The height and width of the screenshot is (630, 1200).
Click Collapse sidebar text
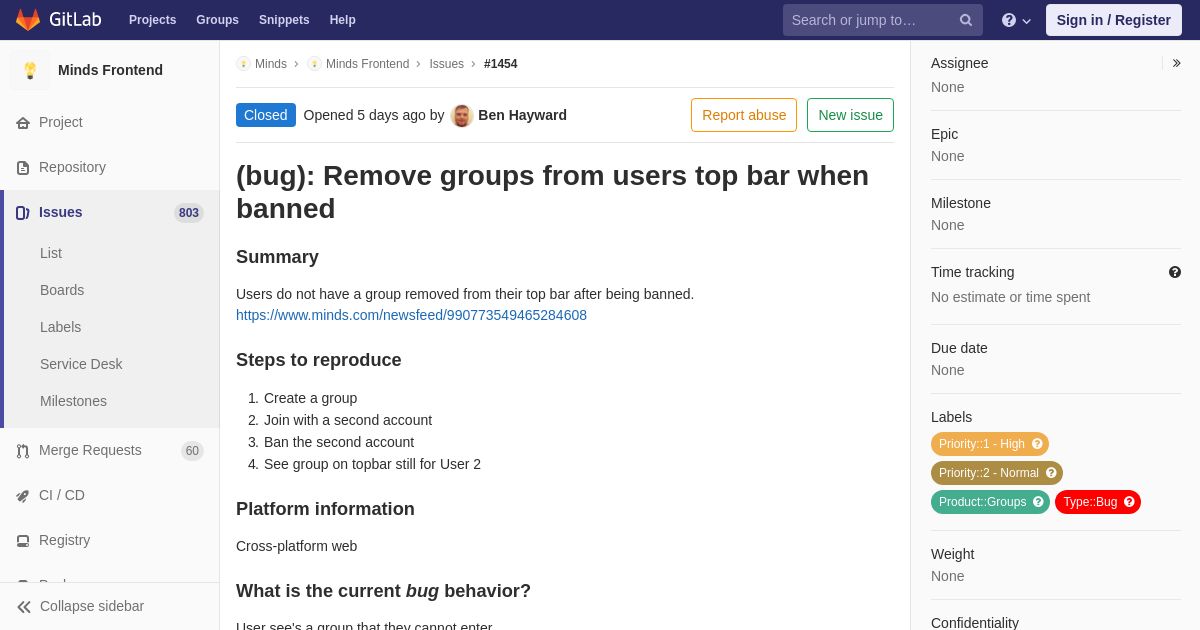[x=92, y=606]
